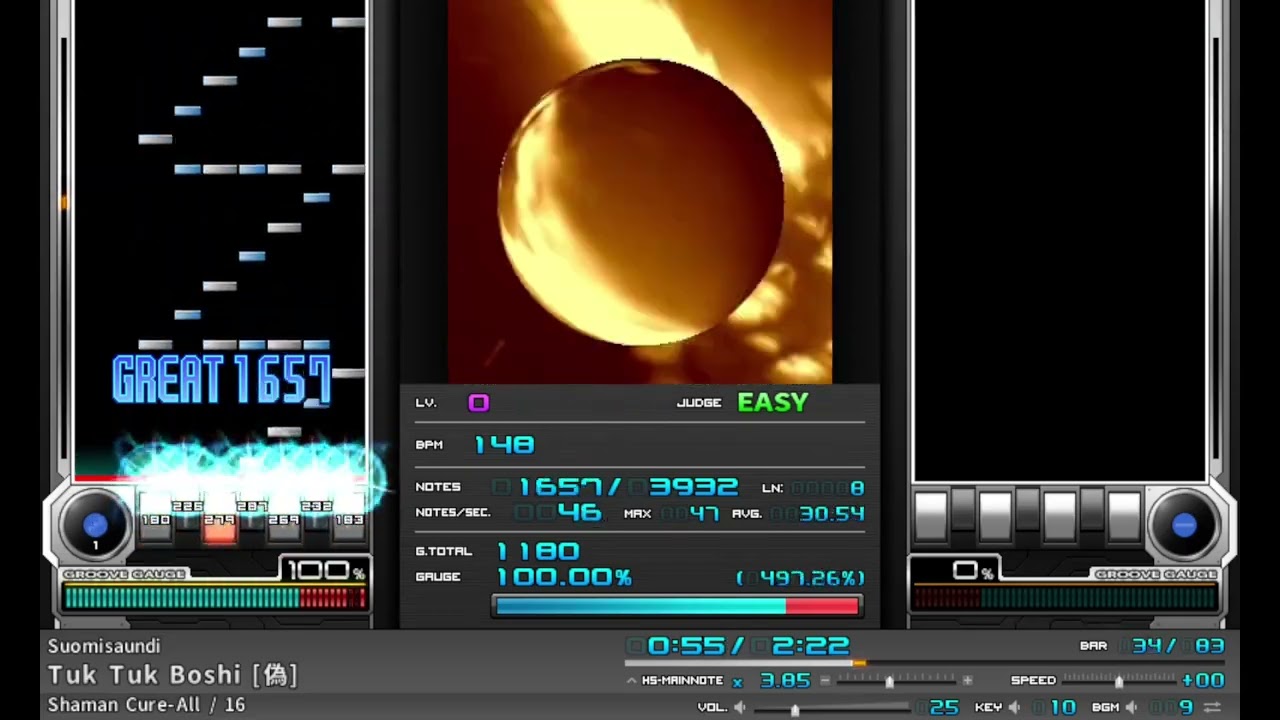Increase hi-speed with the plus button
This screenshot has width=1280, height=720.
coord(967,680)
